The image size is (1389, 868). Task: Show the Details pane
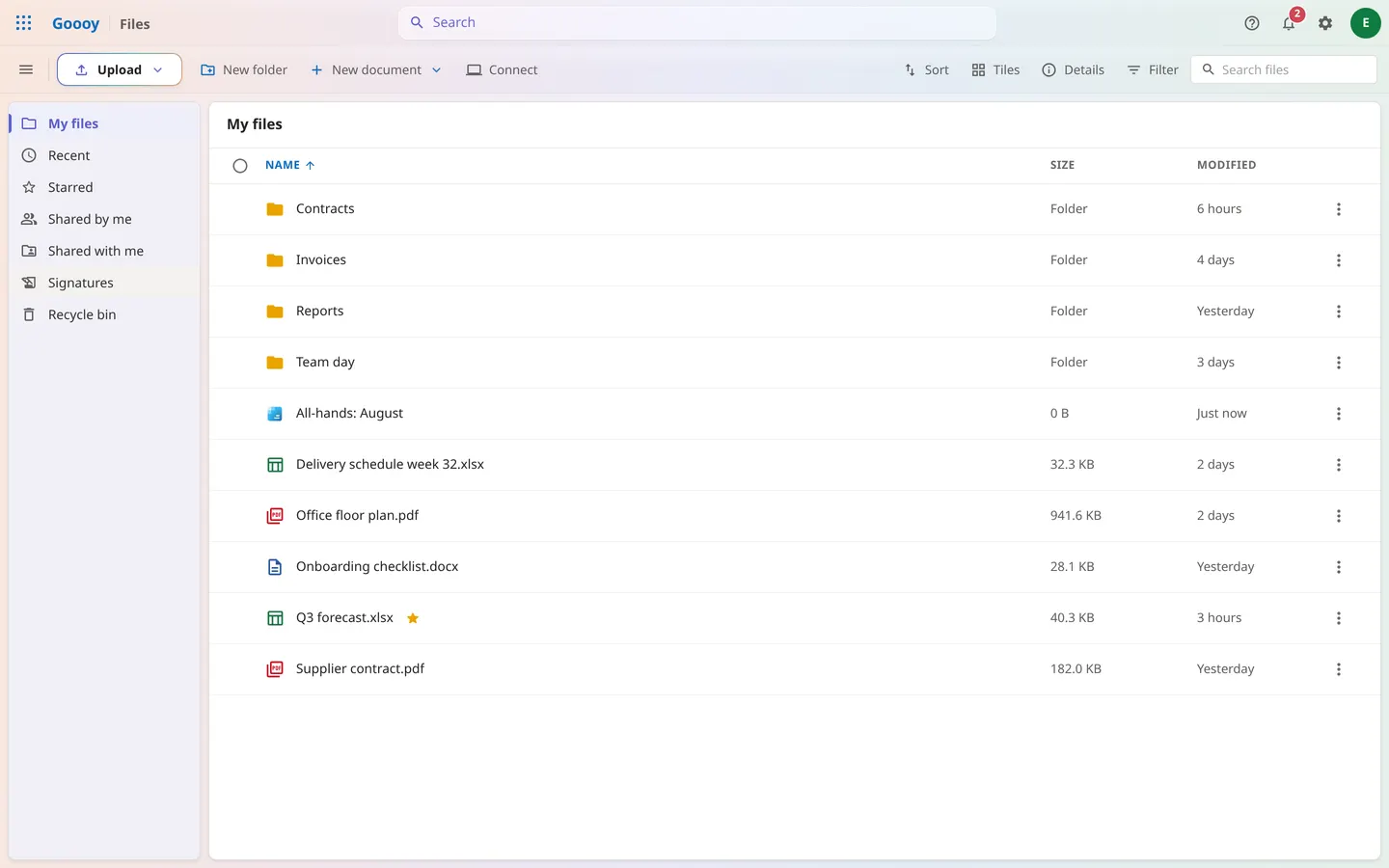click(1073, 69)
